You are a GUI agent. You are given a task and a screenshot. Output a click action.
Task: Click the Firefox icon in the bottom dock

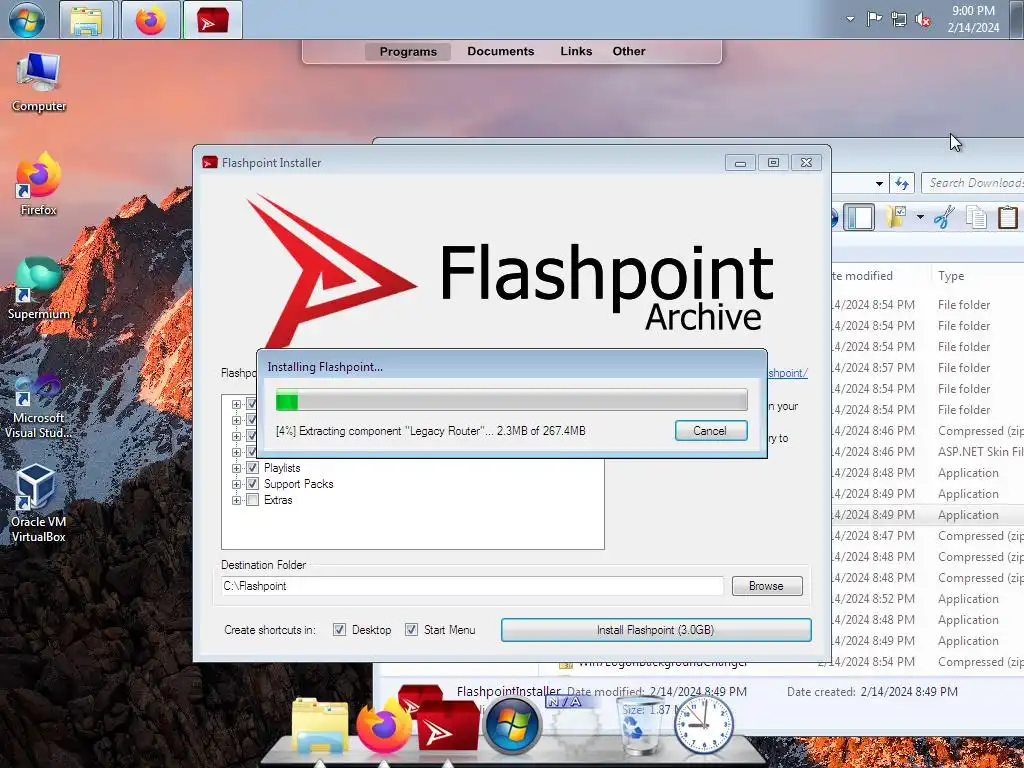[x=384, y=726]
